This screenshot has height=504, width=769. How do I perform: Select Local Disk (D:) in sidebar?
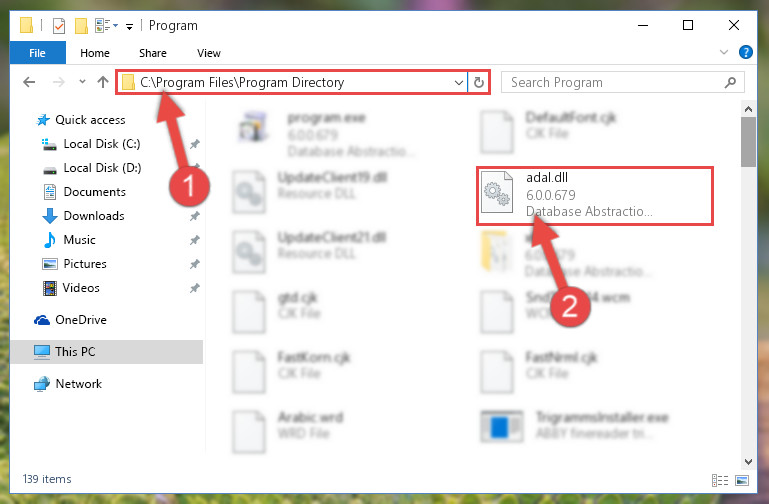coord(102,168)
